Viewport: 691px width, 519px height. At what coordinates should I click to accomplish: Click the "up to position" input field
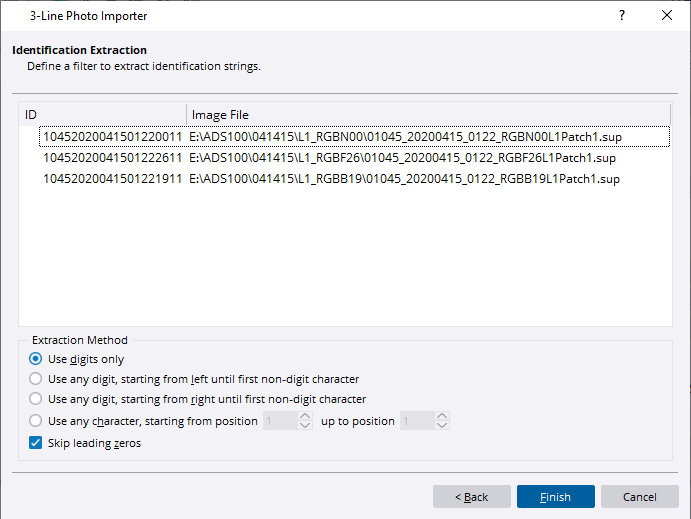(x=416, y=421)
